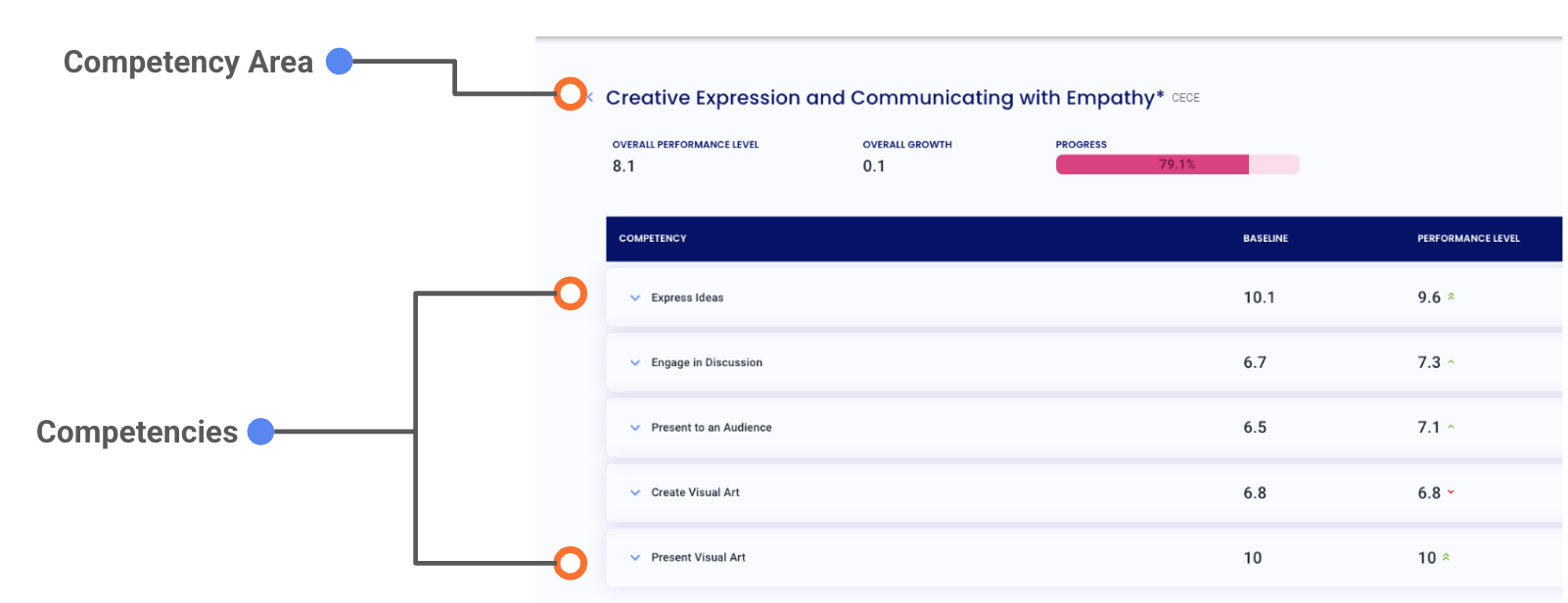Expand the Create Visual Art row
This screenshot has width=1568, height=603.
point(635,492)
